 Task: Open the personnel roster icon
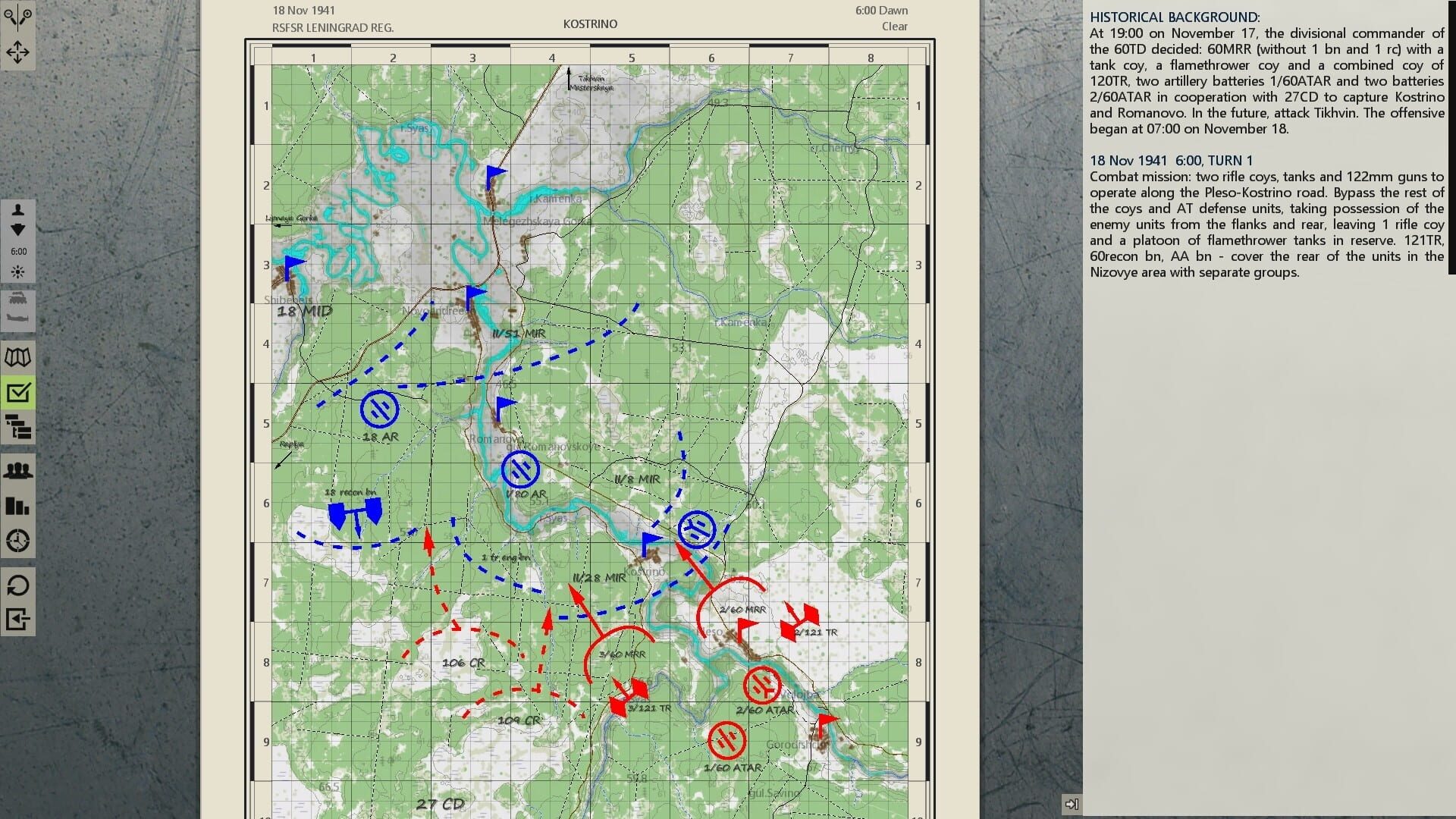[x=18, y=469]
